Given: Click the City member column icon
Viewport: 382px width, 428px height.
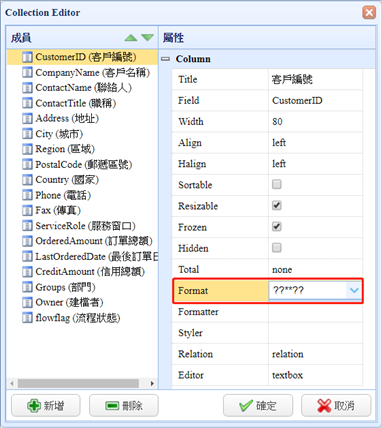Looking at the screenshot, I should [27, 134].
